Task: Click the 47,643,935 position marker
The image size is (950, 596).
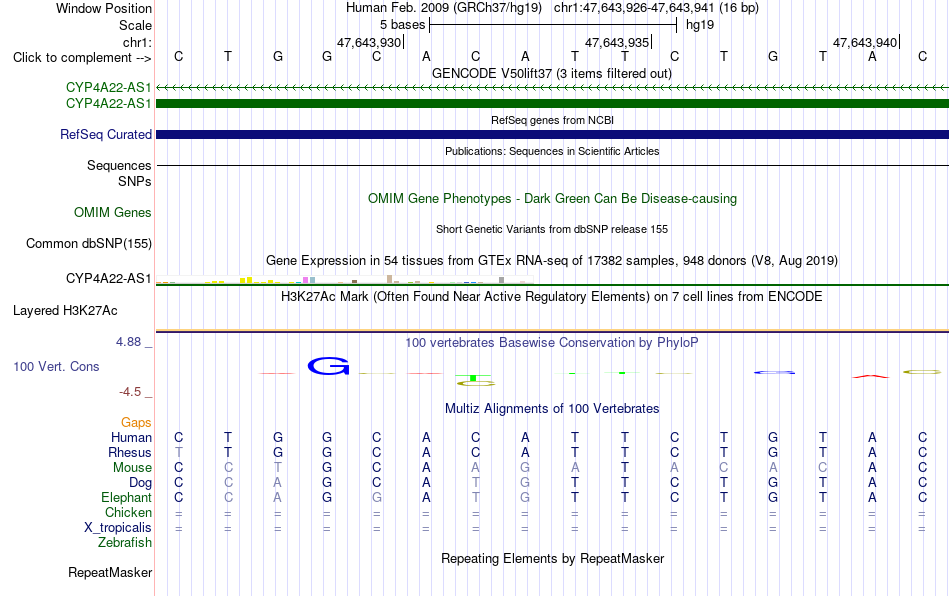Action: click(x=617, y=42)
